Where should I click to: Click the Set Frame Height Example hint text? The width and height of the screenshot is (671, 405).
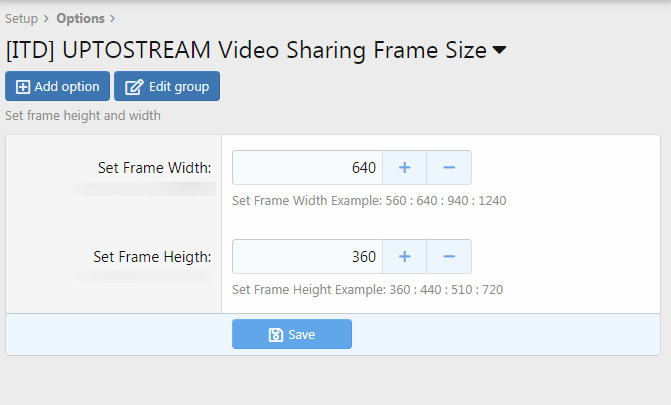click(x=367, y=290)
